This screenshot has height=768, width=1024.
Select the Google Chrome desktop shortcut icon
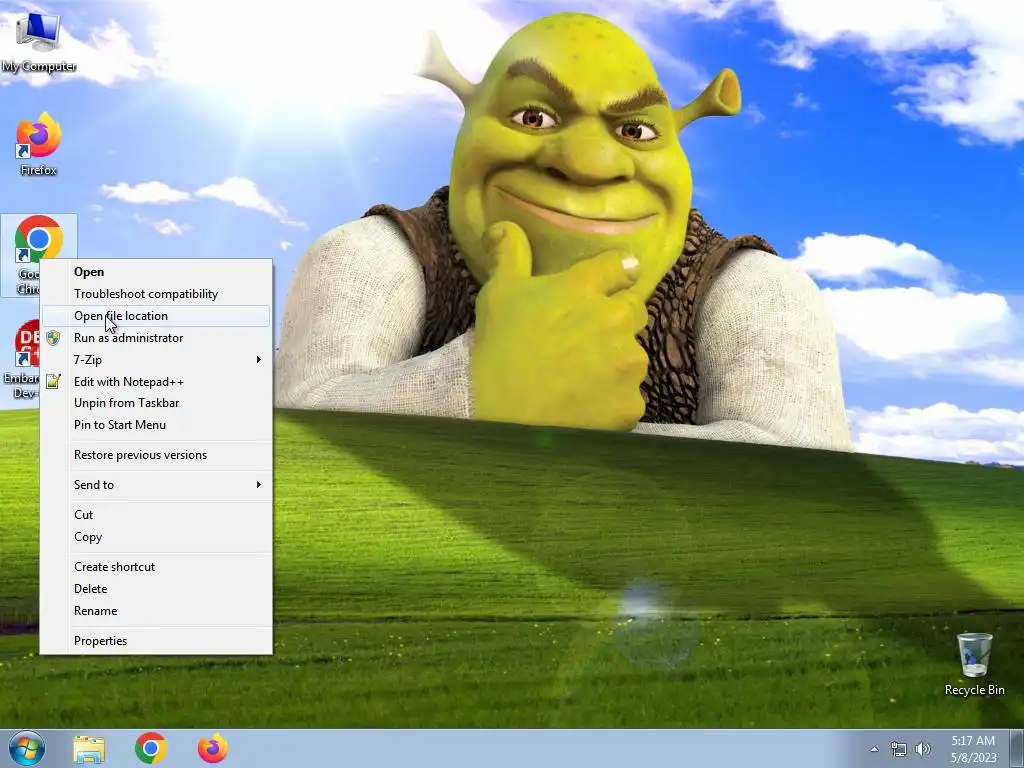(x=39, y=238)
